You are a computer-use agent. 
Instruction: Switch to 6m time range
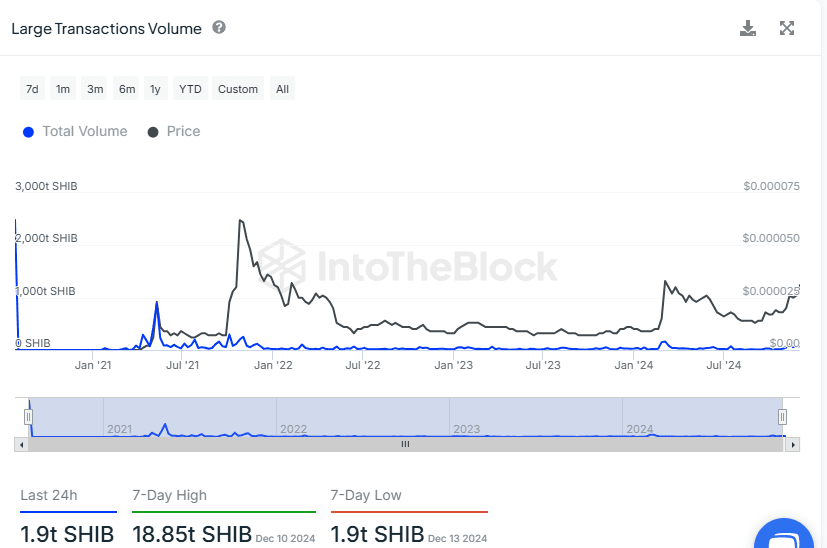(x=127, y=89)
